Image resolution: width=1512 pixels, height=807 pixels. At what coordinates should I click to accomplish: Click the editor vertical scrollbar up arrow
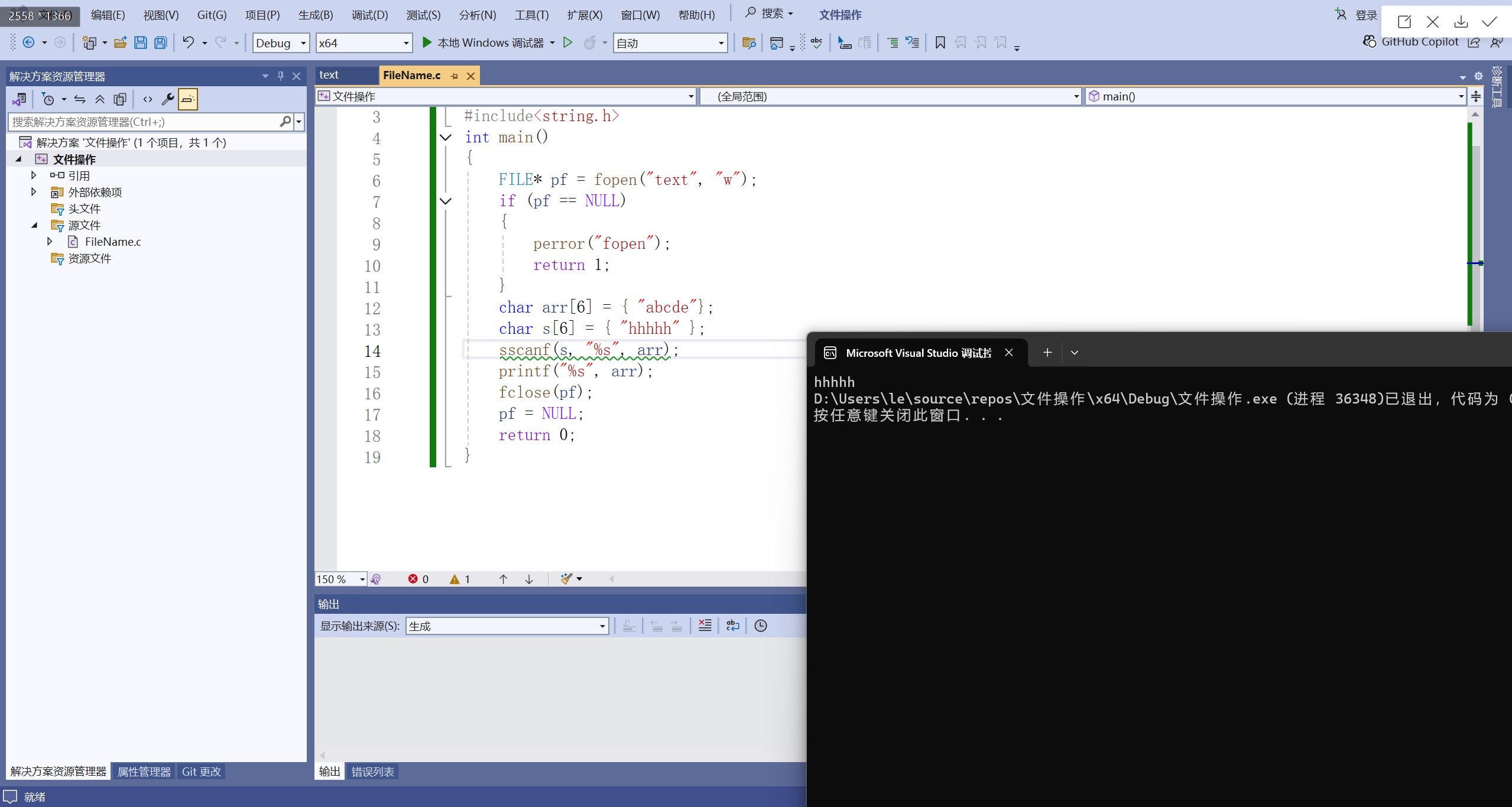tap(1475, 114)
